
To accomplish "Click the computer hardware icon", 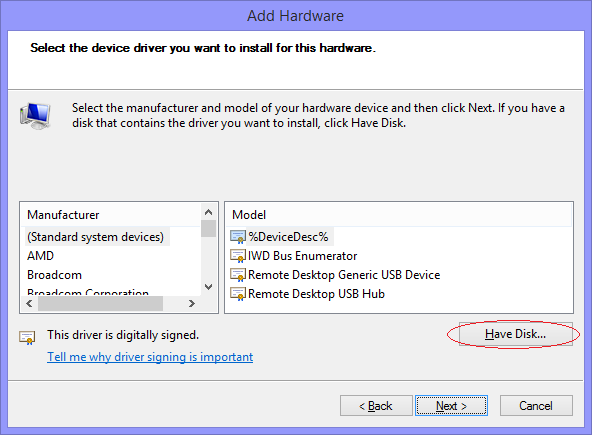I will pyautogui.click(x=35, y=116).
